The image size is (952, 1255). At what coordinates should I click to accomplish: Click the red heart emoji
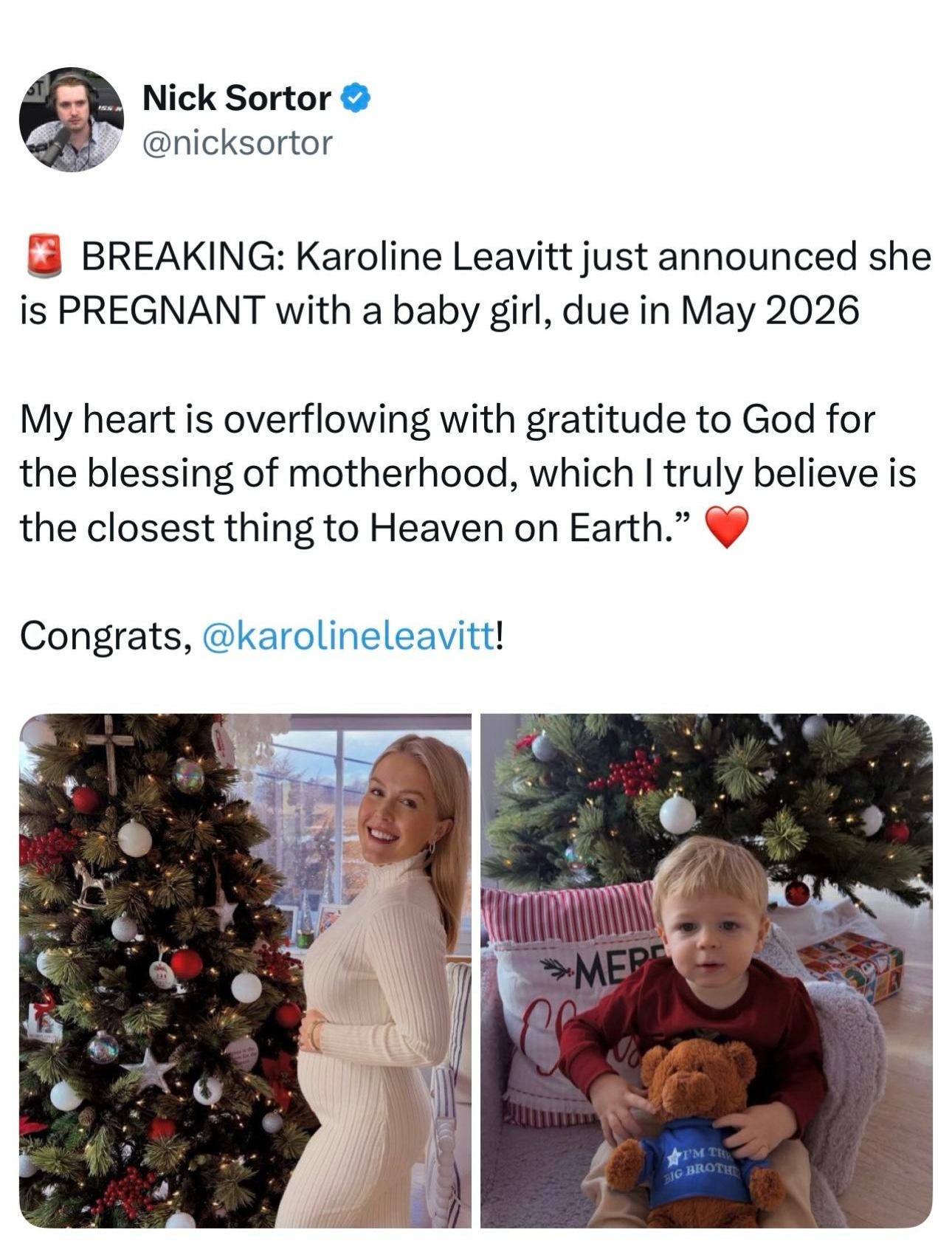pos(727,527)
